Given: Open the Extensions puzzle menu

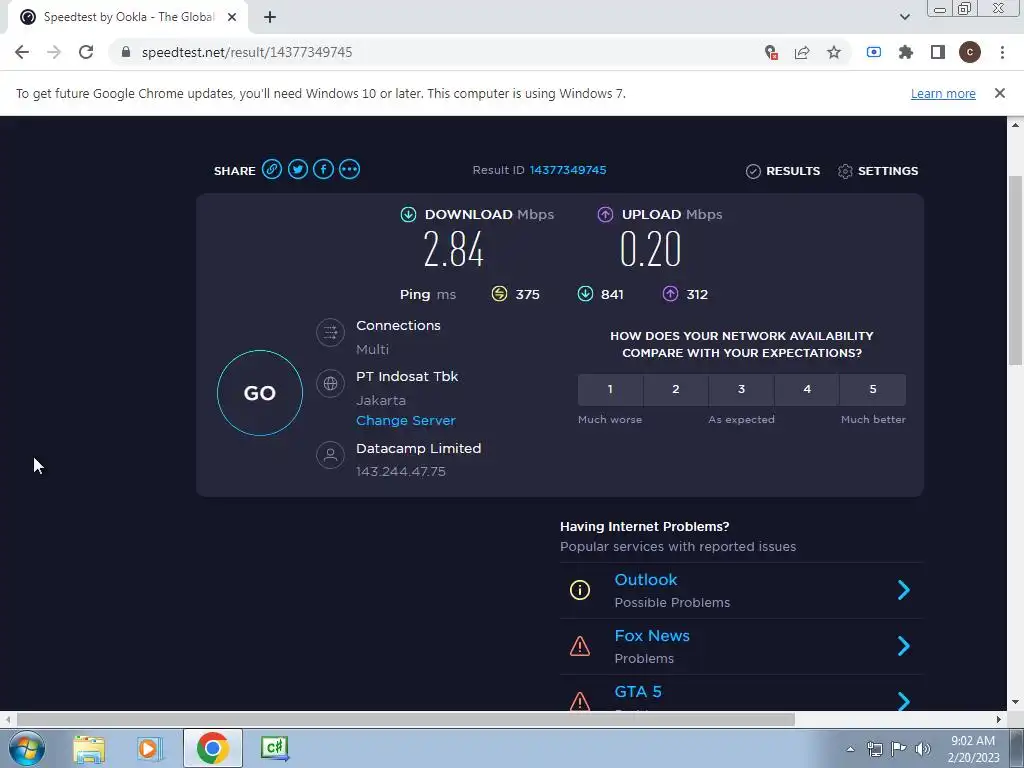Looking at the screenshot, I should (x=906, y=52).
